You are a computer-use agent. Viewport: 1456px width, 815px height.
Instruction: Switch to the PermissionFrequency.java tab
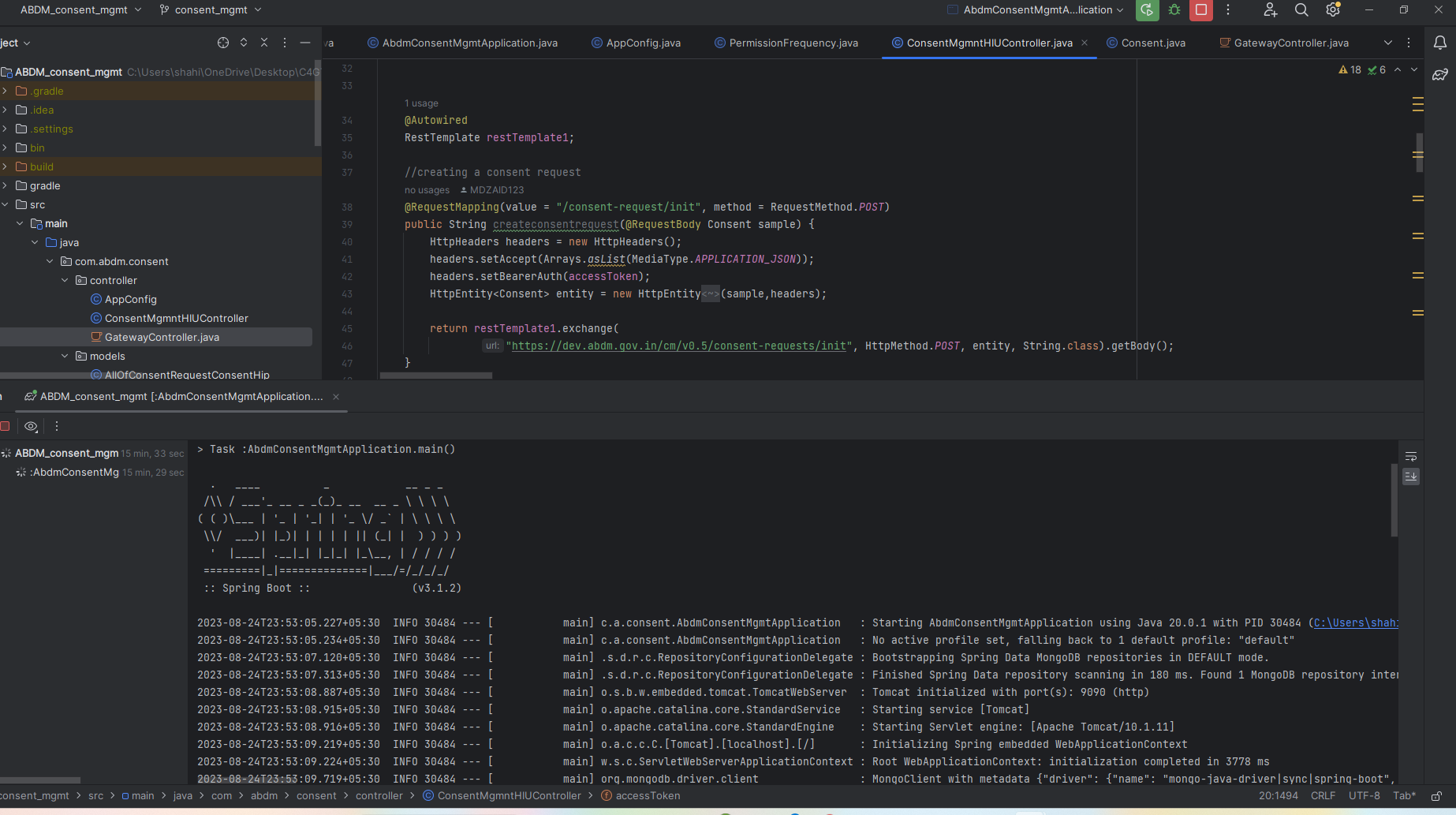[x=793, y=43]
